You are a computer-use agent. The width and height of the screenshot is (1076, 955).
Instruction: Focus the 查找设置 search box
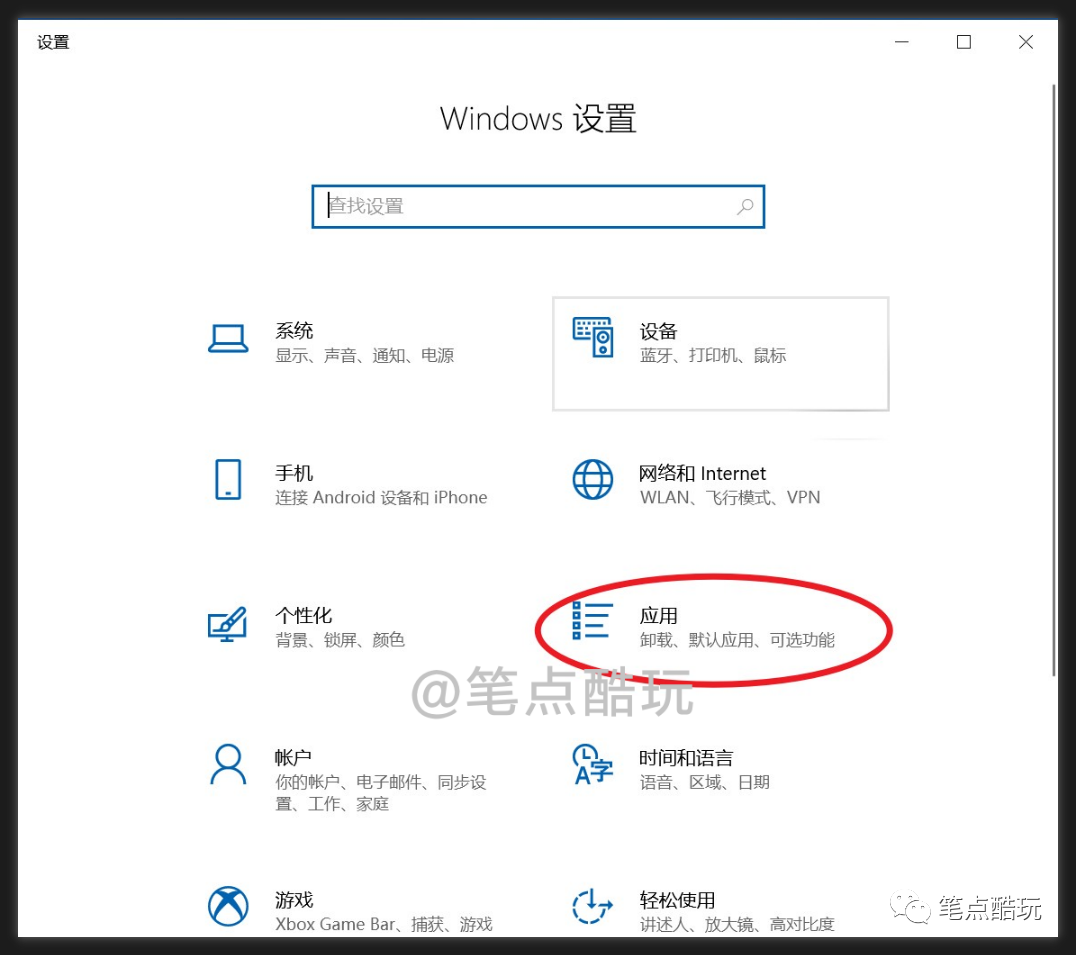tap(538, 207)
